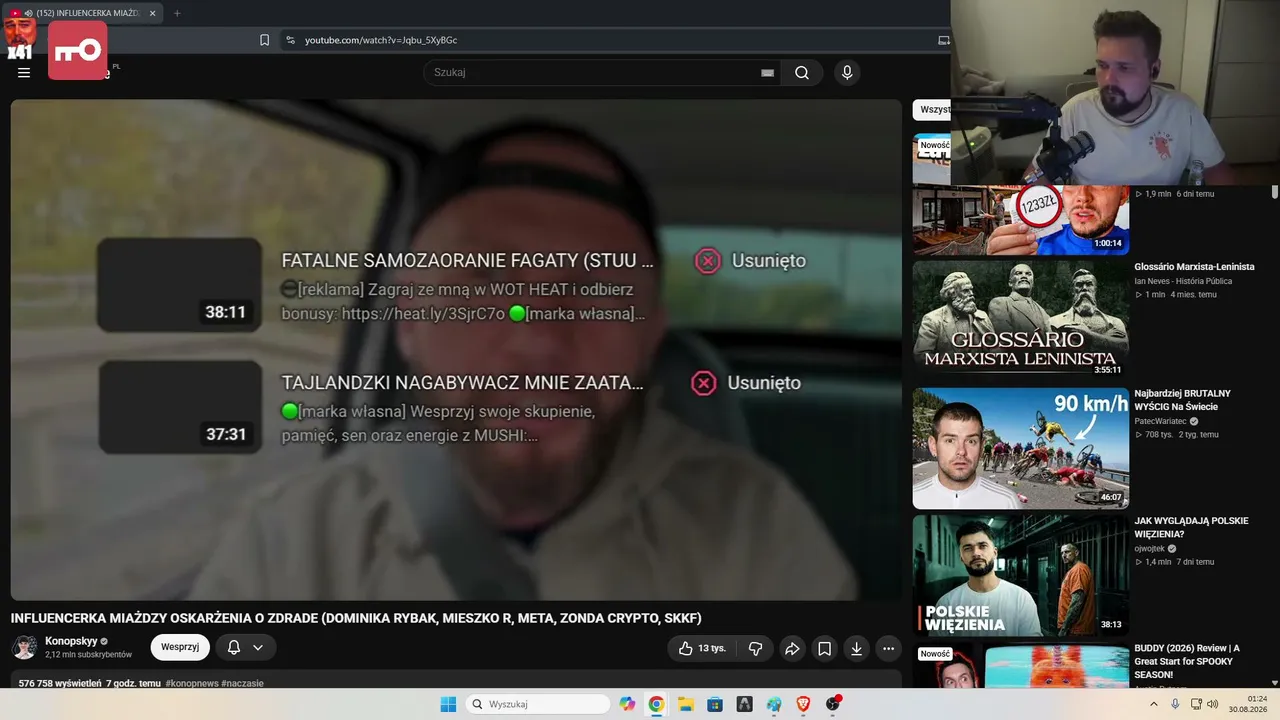Viewport: 1280px width, 720px height.
Task: Close the INFLUENCERKA MIAŻDŻY browser tab
Action: click(152, 13)
